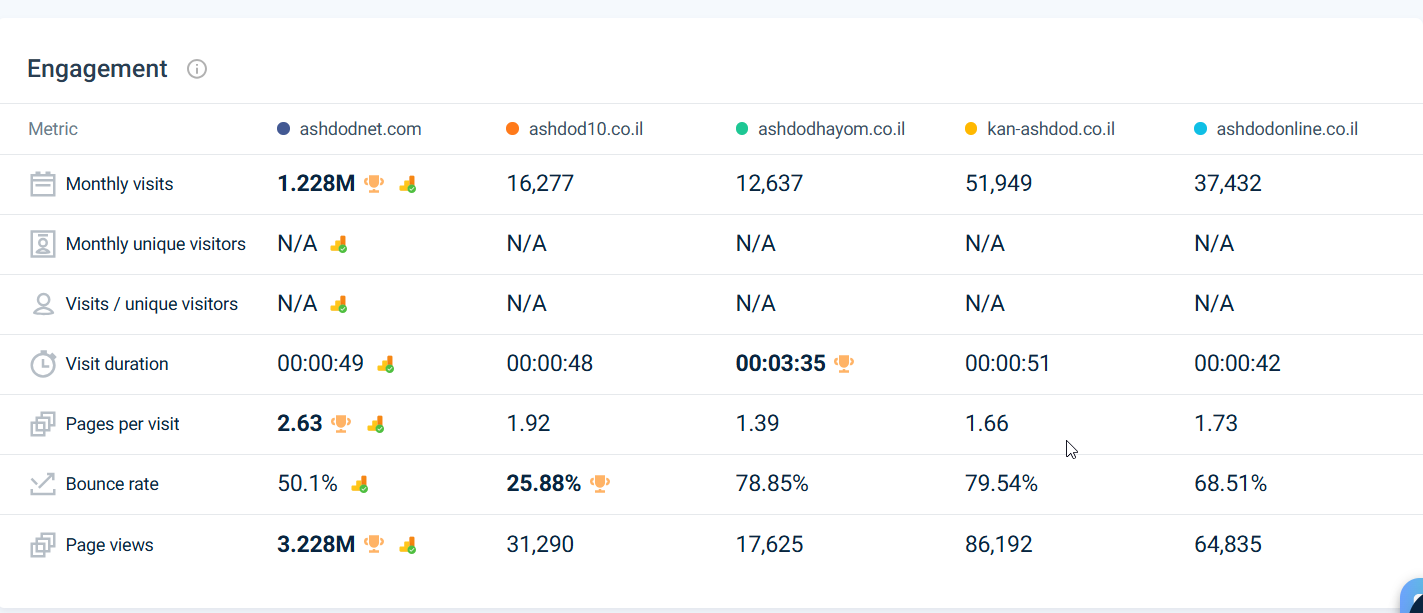The height and width of the screenshot is (613, 1423).
Task: Click the 00:03:35 visit duration value
Action: (x=781, y=364)
